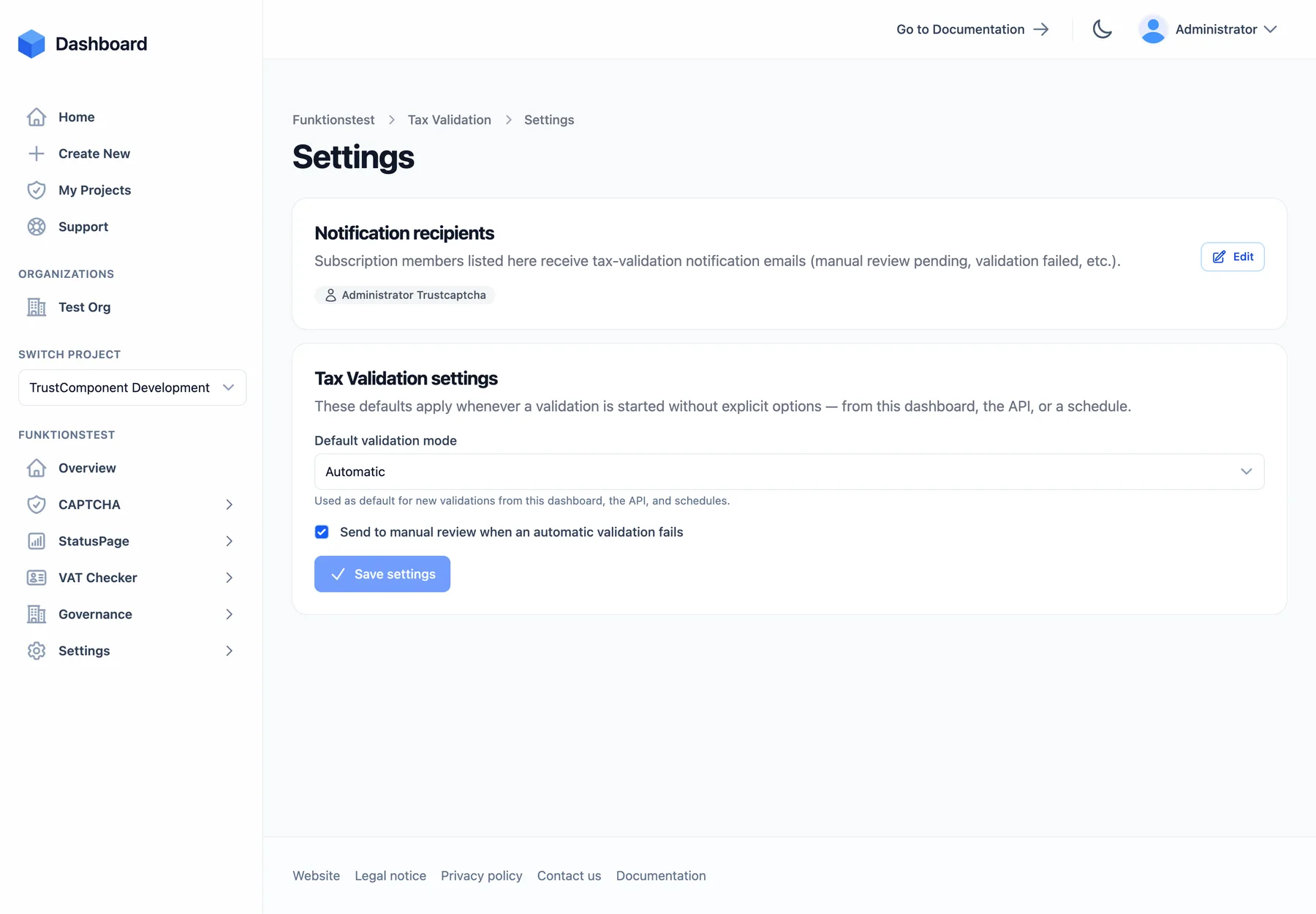
Task: Click the Funktionstest breadcrumb
Action: pos(333,120)
